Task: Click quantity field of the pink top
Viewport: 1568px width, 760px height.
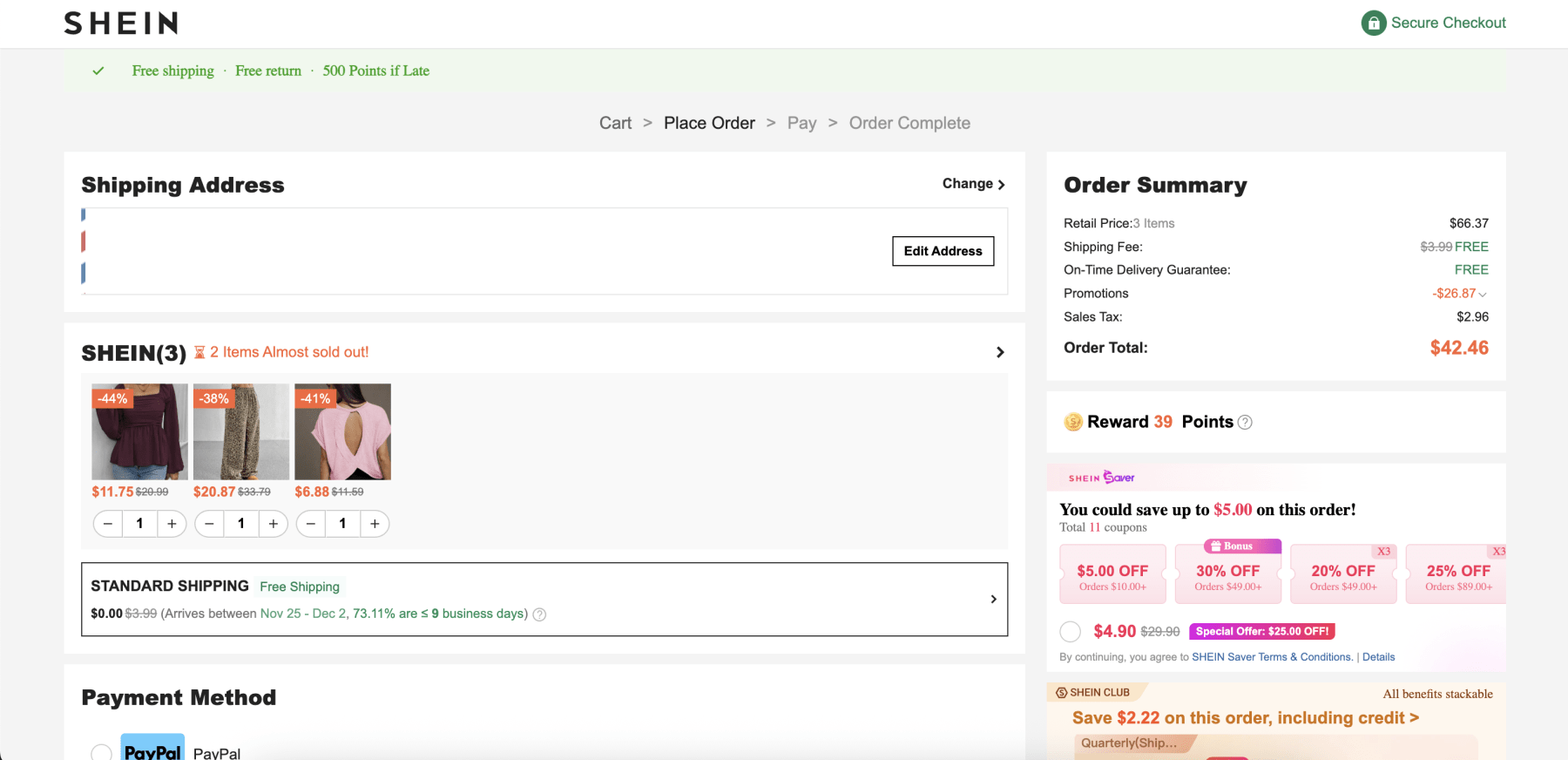Action: [x=342, y=524]
